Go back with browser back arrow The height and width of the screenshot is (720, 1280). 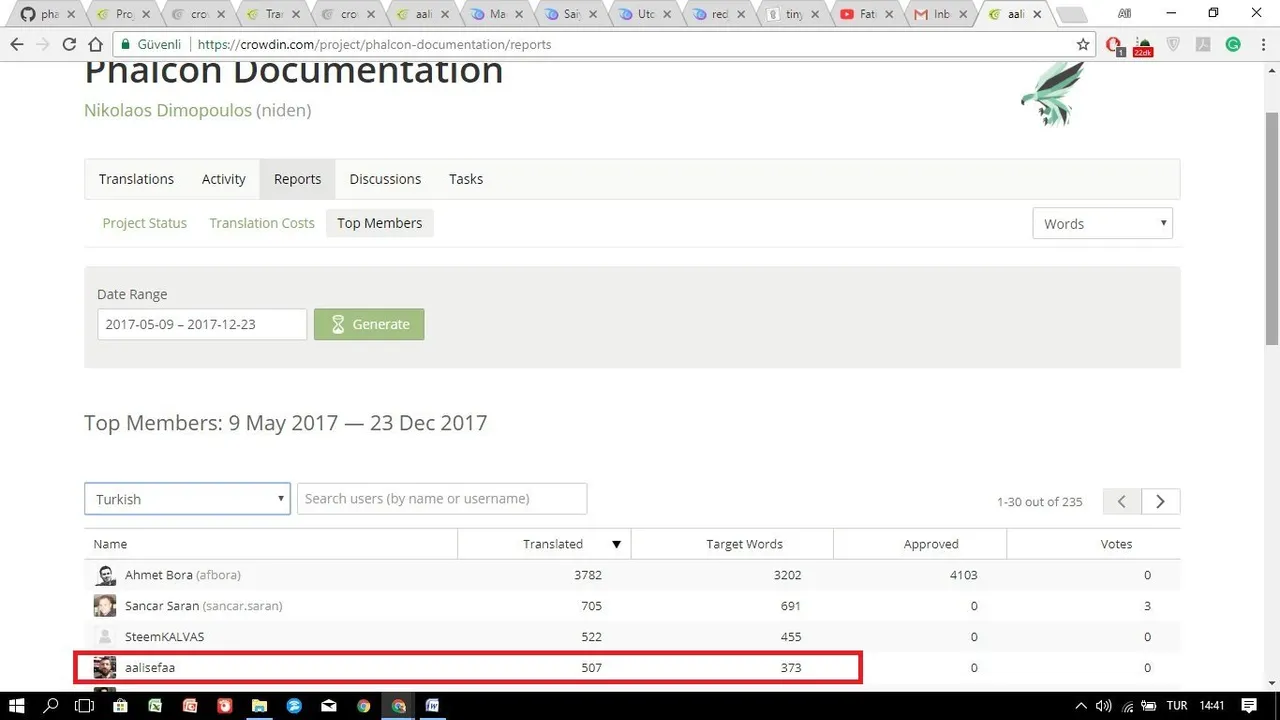(16, 45)
